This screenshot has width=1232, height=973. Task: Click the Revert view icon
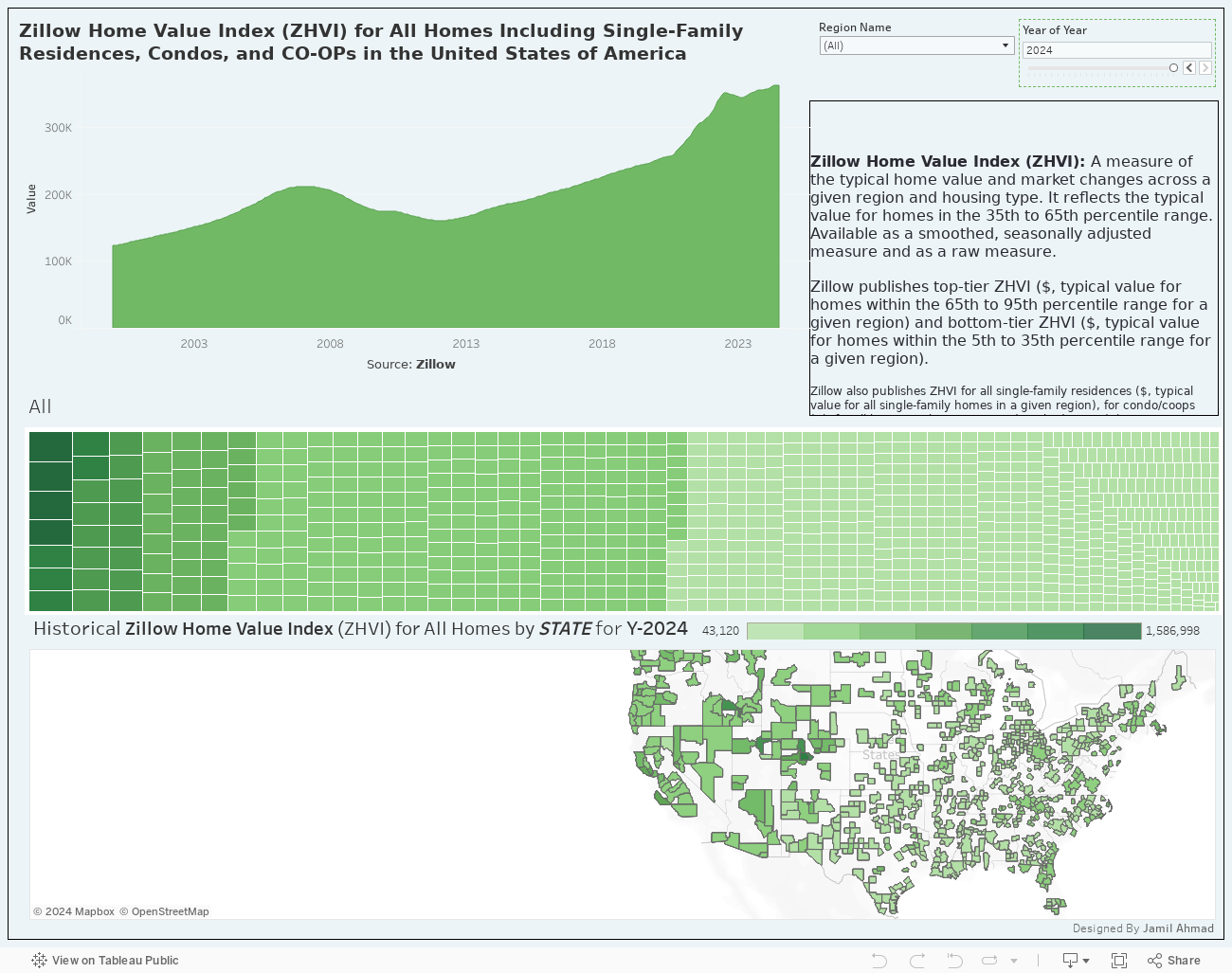tap(954, 961)
